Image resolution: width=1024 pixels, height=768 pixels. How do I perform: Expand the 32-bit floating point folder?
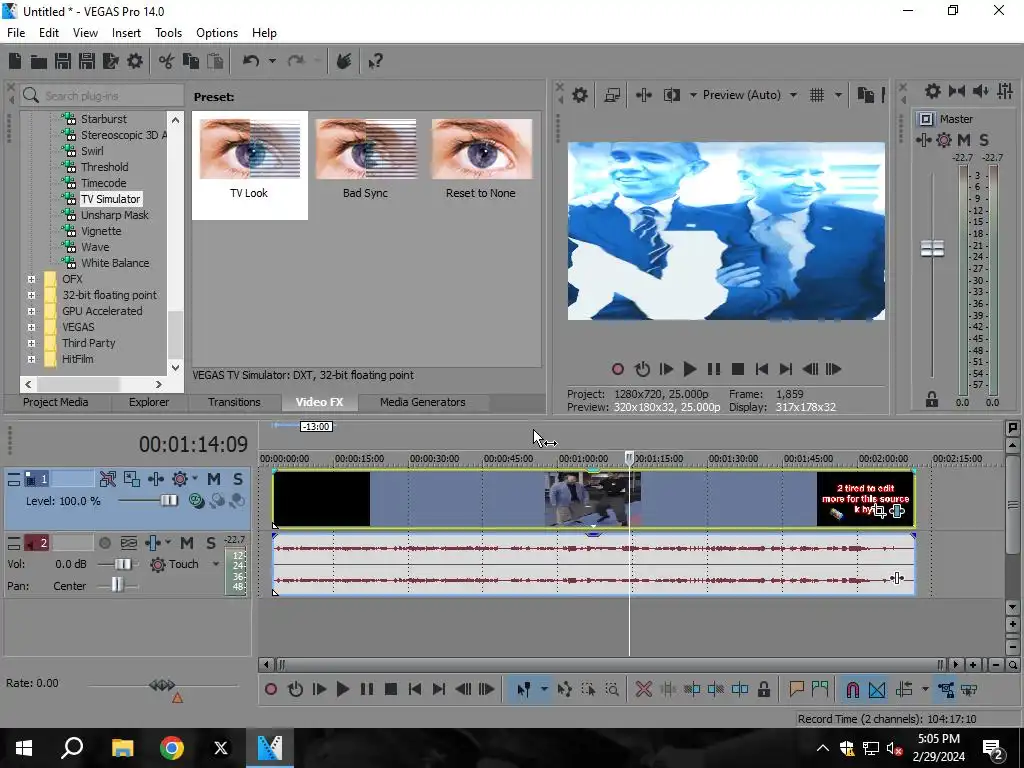point(31,295)
